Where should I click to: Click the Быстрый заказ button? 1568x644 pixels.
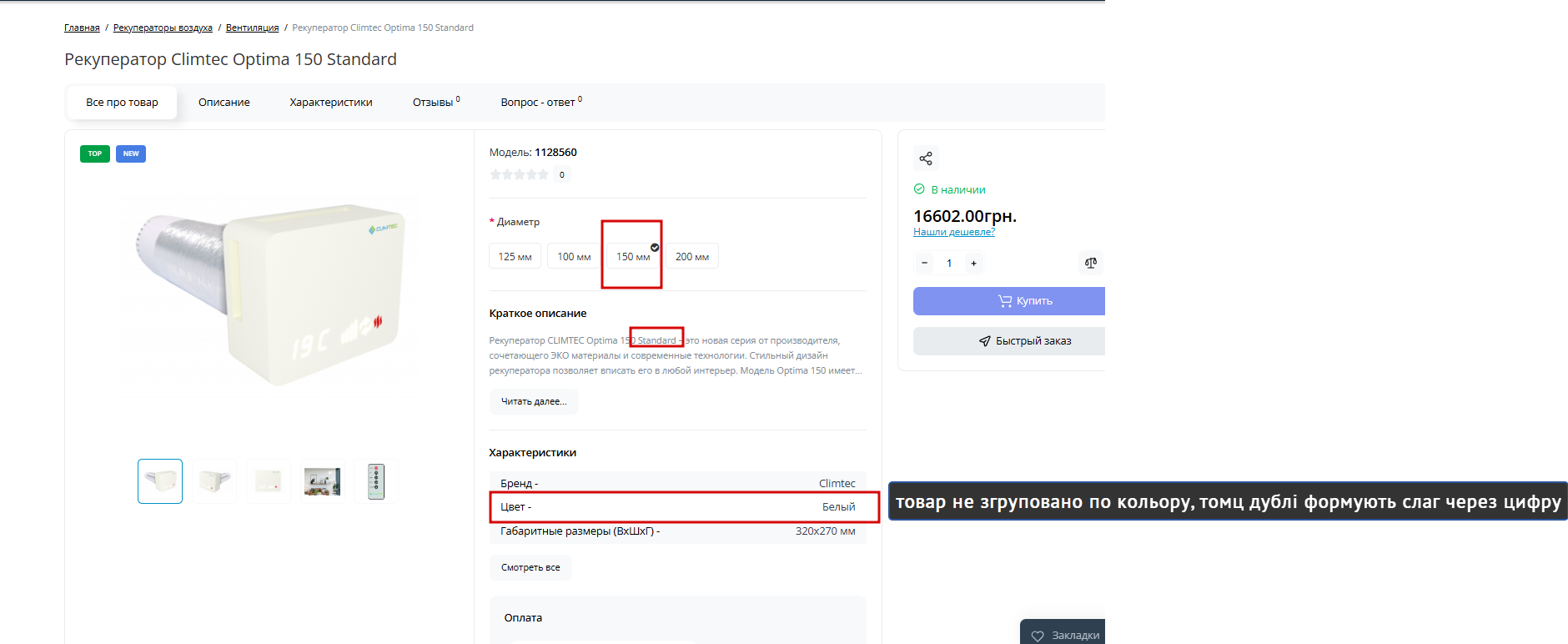coord(1009,341)
